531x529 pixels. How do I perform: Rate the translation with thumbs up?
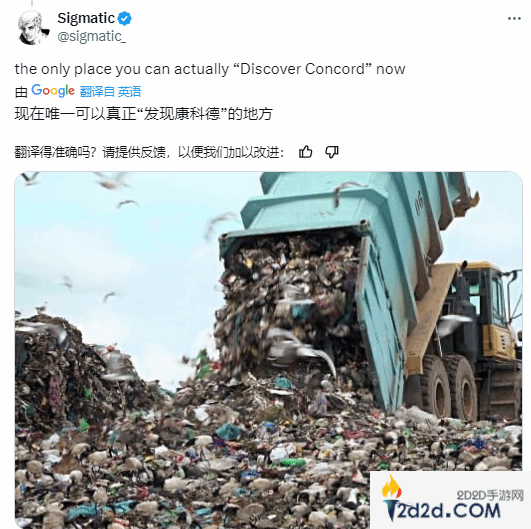click(x=305, y=152)
